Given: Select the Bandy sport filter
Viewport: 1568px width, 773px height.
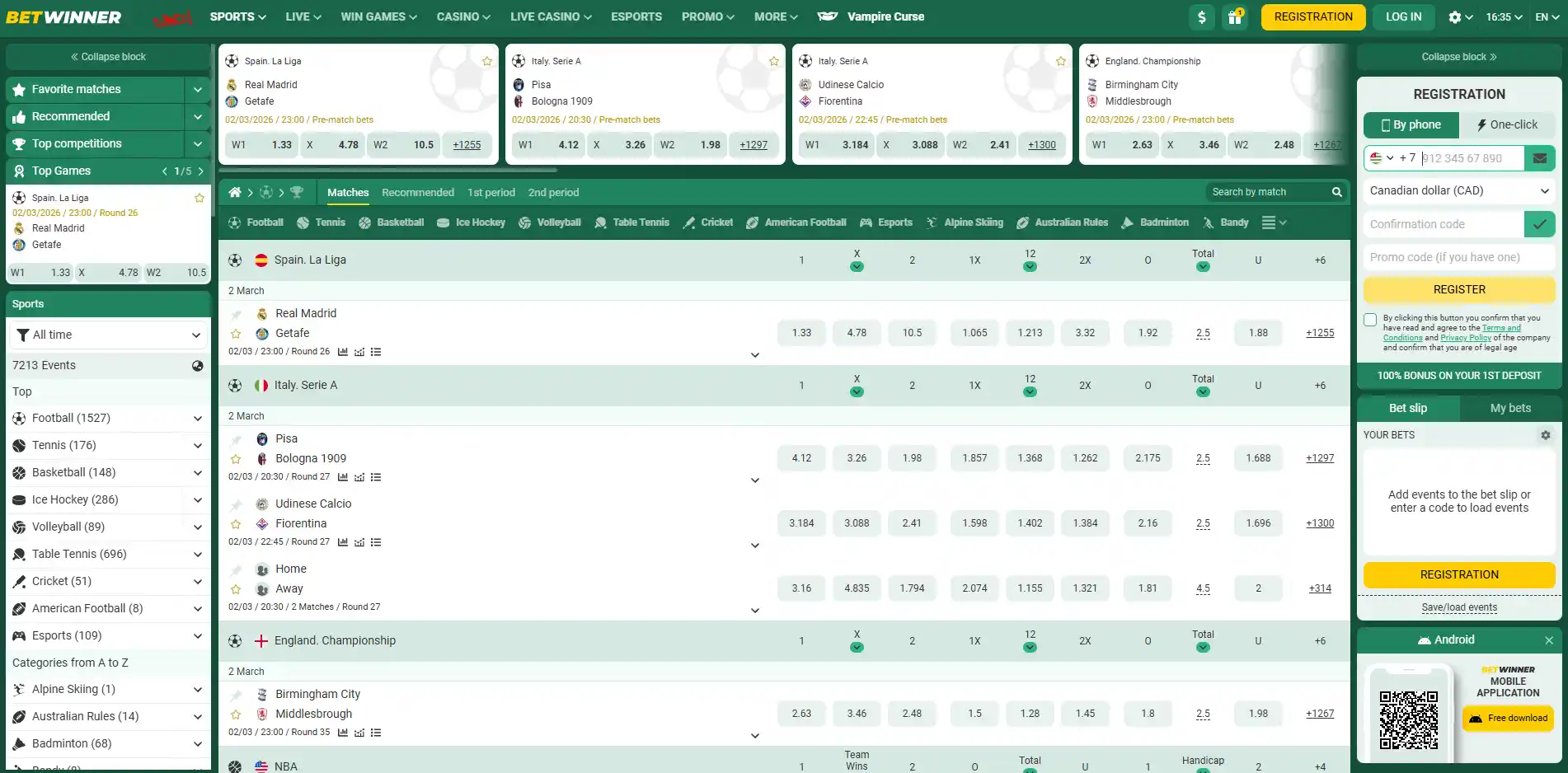Looking at the screenshot, I should point(1225,223).
